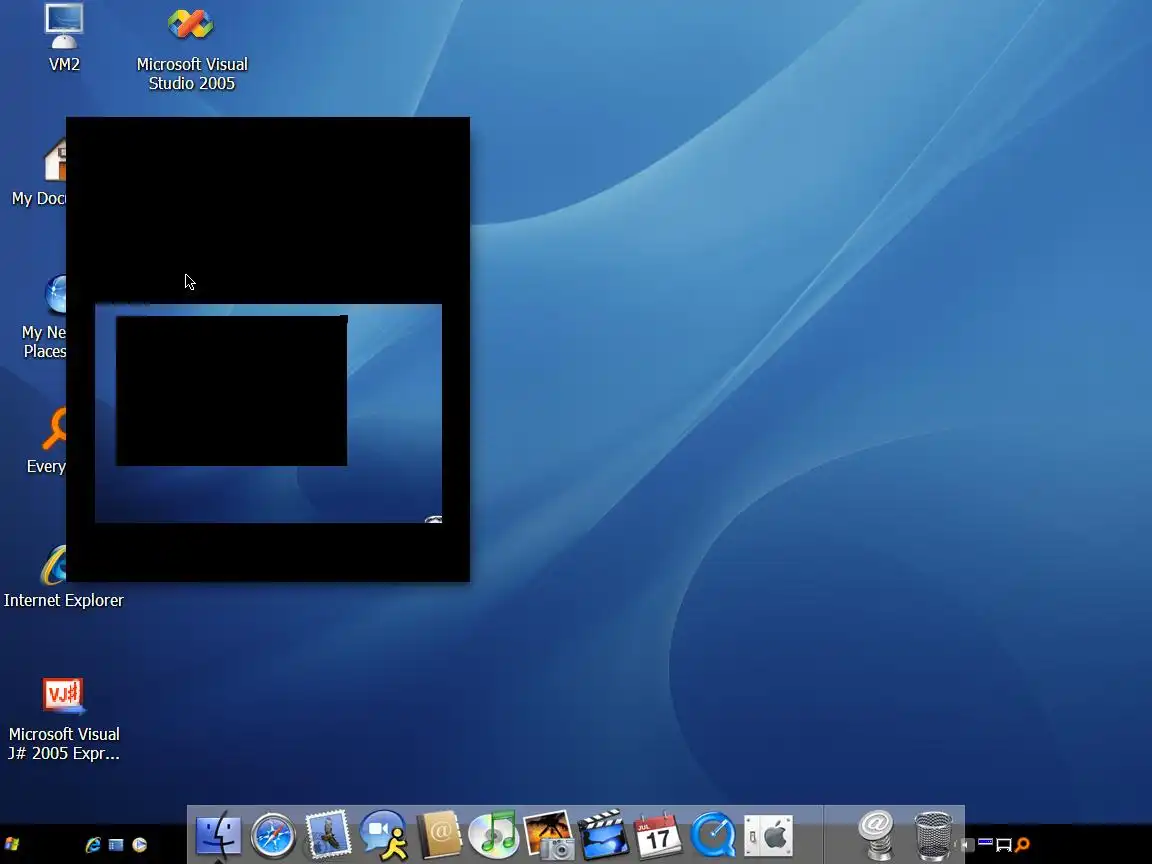This screenshot has height=864, width=1152.
Task: Launch QuickTime Player from dock
Action: tap(713, 835)
